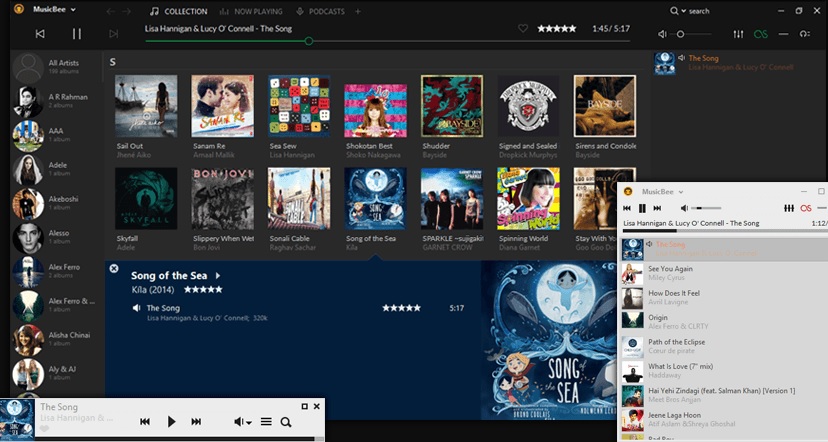
Task: Switch to the Collection tab
Action: coord(178,11)
